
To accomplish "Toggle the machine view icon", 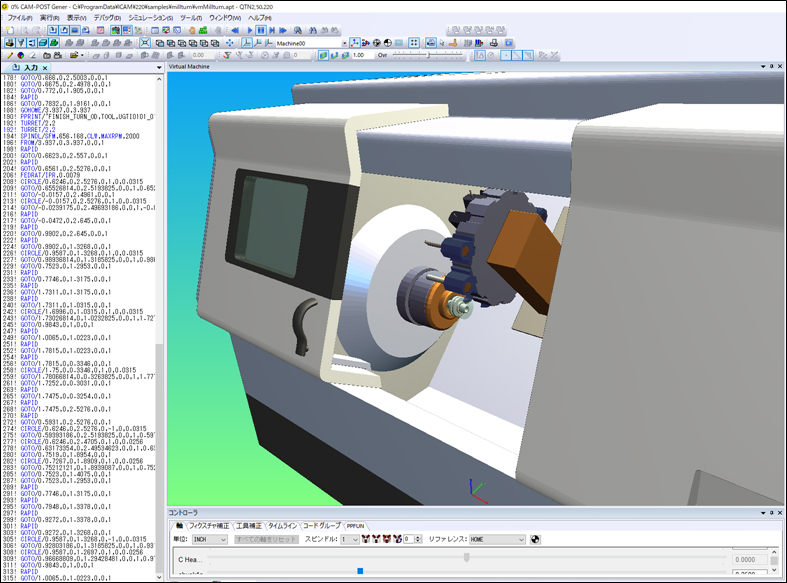I will [x=10, y=43].
